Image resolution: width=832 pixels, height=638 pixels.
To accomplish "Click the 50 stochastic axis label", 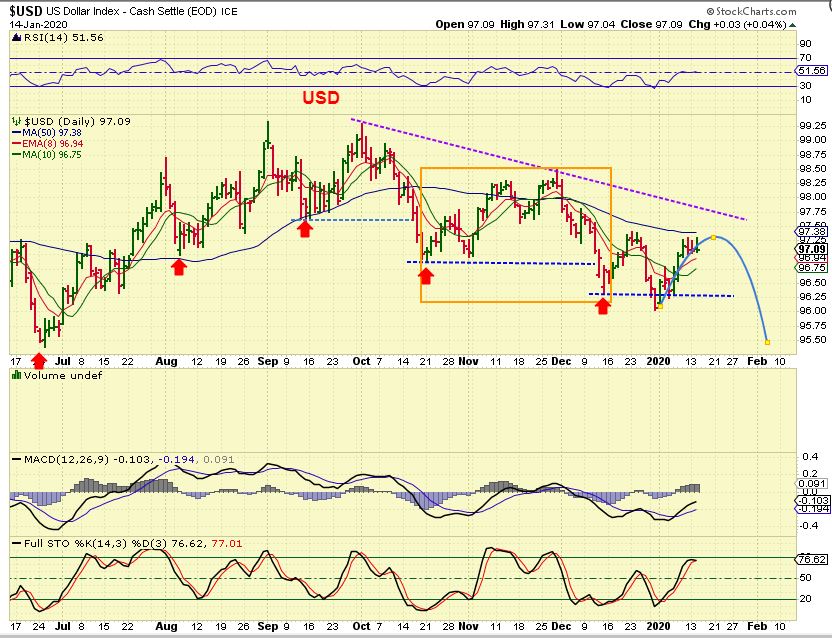I will [806, 578].
